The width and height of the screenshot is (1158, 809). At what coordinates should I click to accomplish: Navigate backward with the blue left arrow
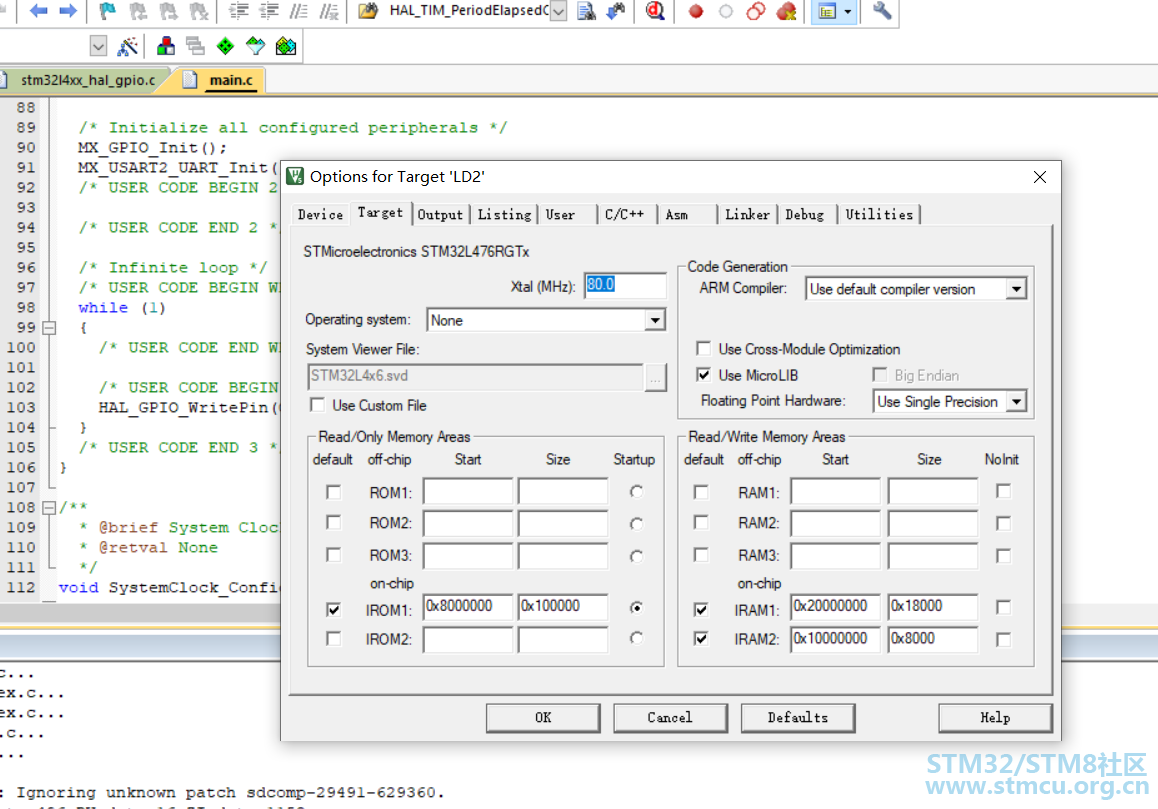pyautogui.click(x=38, y=11)
